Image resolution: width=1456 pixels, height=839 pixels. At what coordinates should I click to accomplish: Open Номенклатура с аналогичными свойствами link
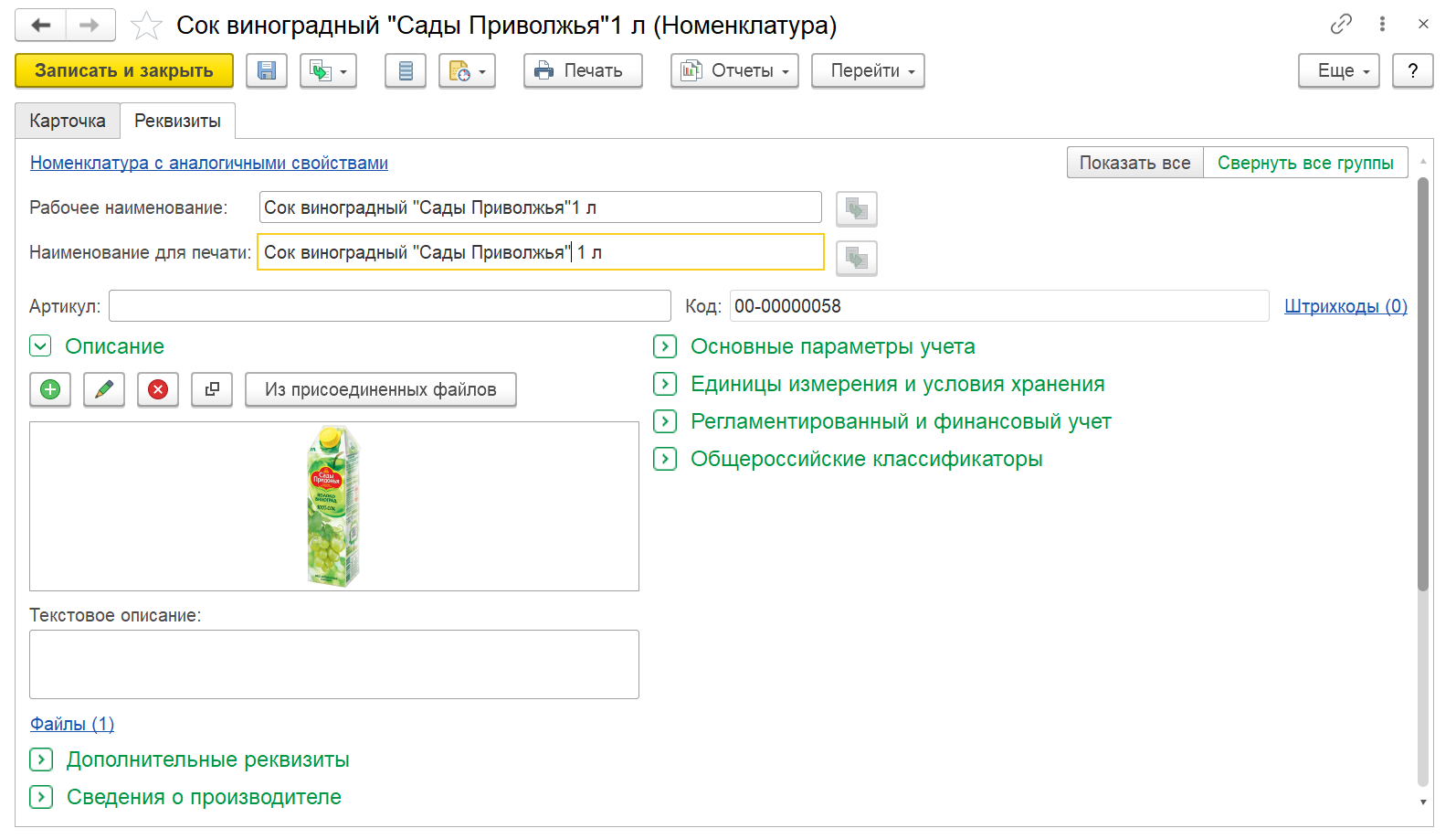pos(209,163)
